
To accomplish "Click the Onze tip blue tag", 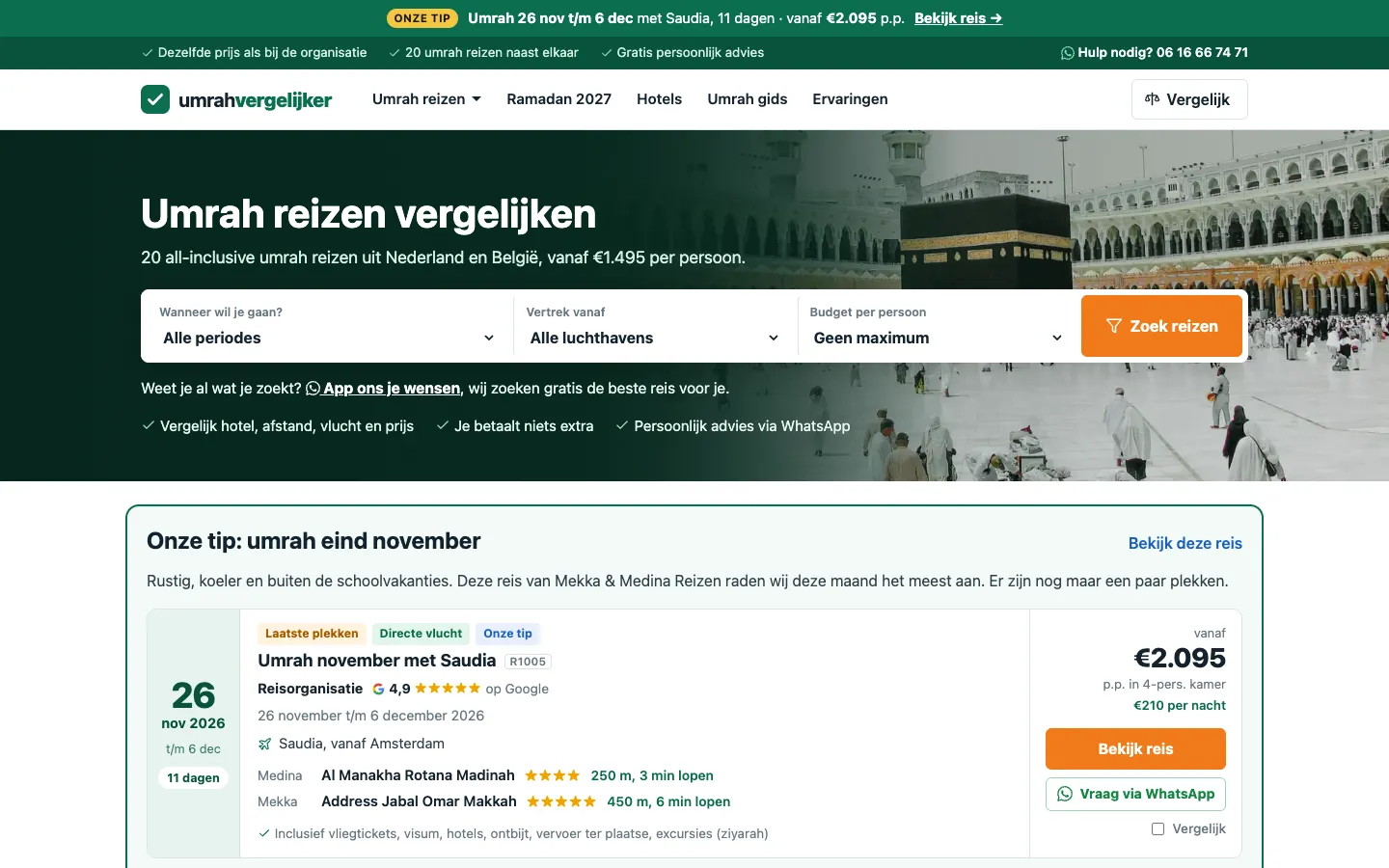I will tap(507, 634).
